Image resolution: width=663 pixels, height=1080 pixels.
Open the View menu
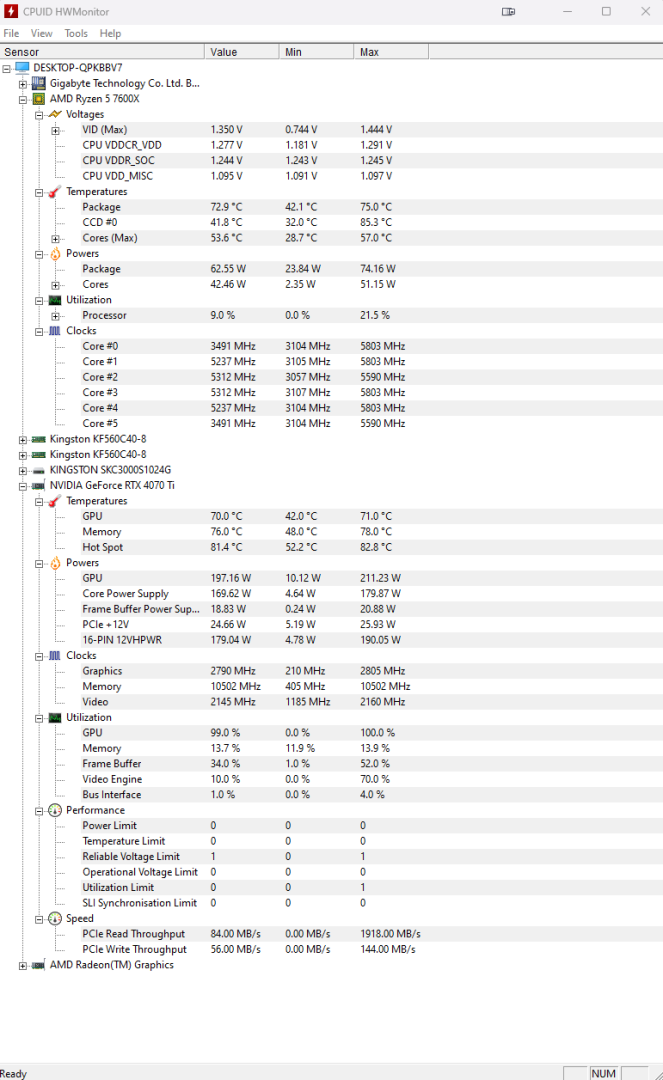pos(41,33)
